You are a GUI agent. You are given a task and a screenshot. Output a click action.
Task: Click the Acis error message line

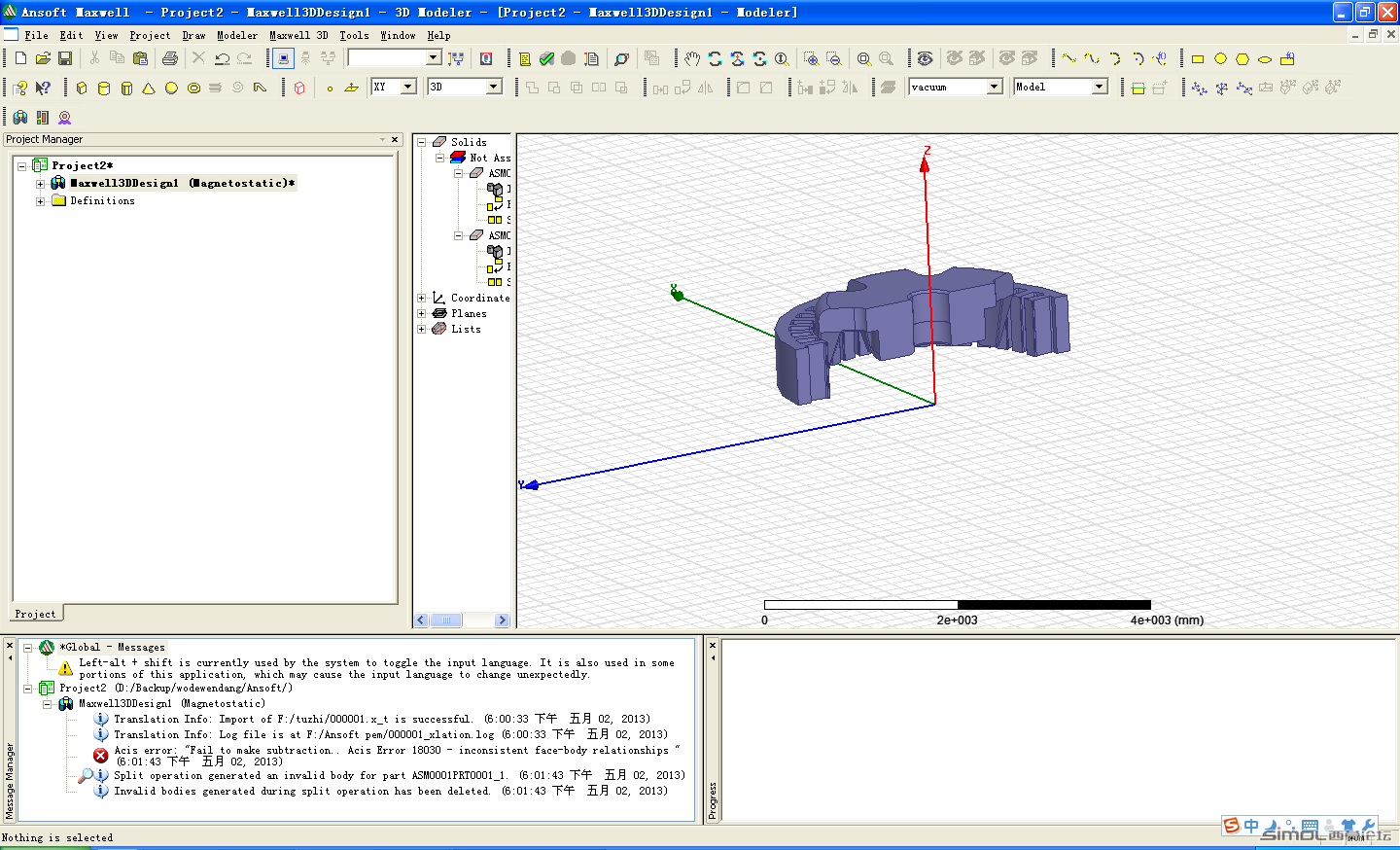[397, 756]
